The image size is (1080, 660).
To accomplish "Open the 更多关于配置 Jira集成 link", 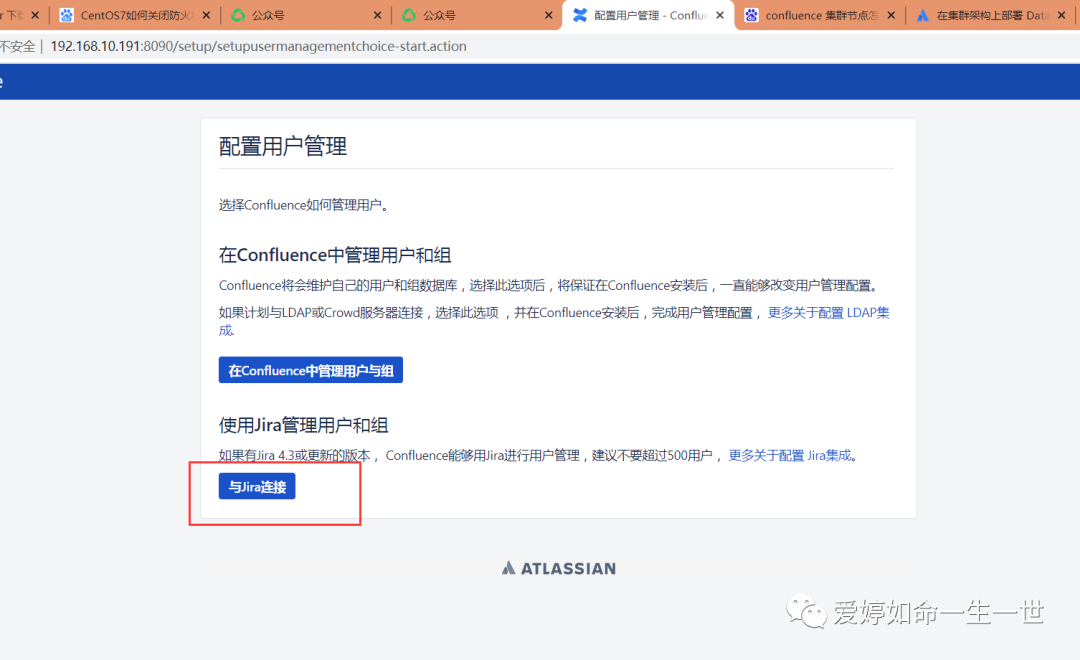I will 790,455.
